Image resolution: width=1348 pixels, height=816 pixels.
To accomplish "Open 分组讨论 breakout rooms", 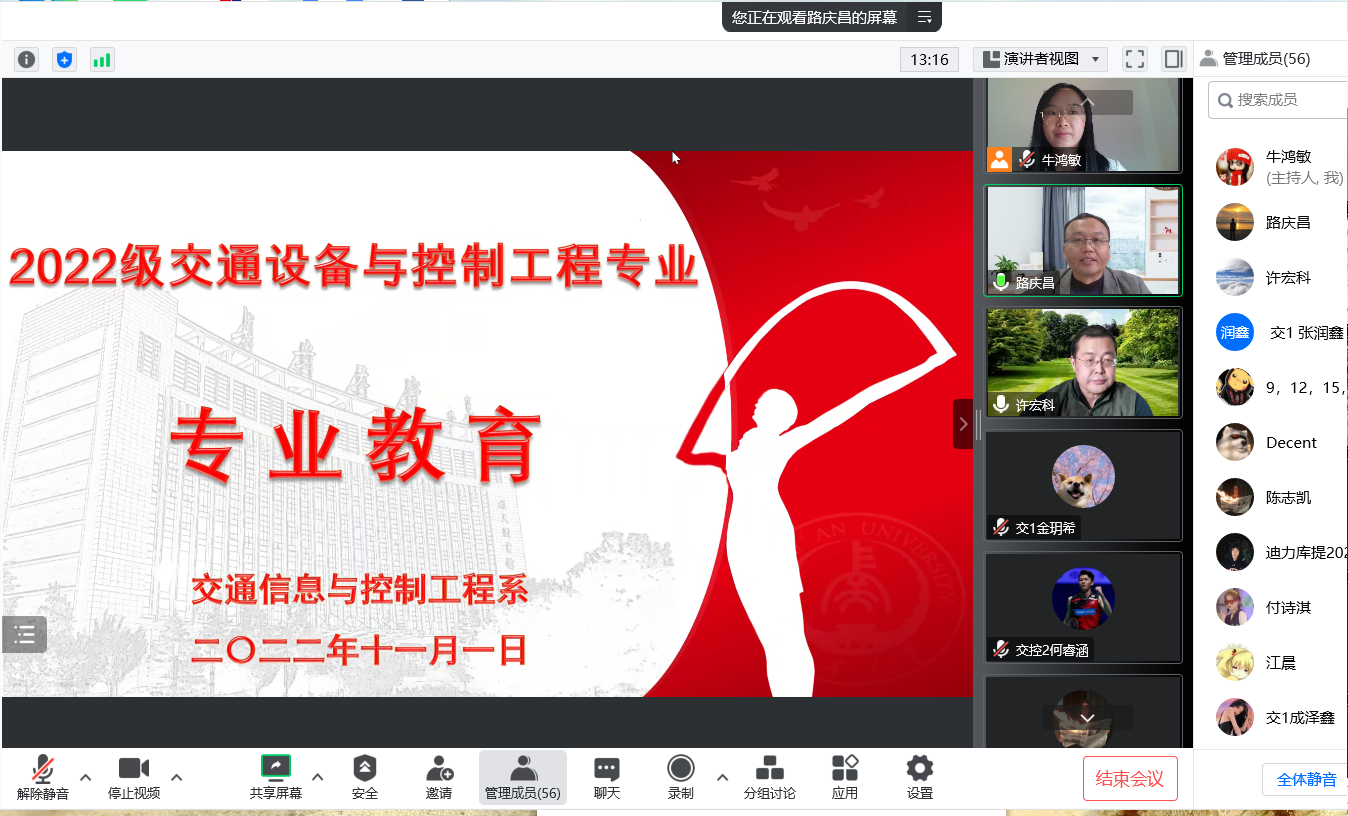I will pyautogui.click(x=769, y=777).
